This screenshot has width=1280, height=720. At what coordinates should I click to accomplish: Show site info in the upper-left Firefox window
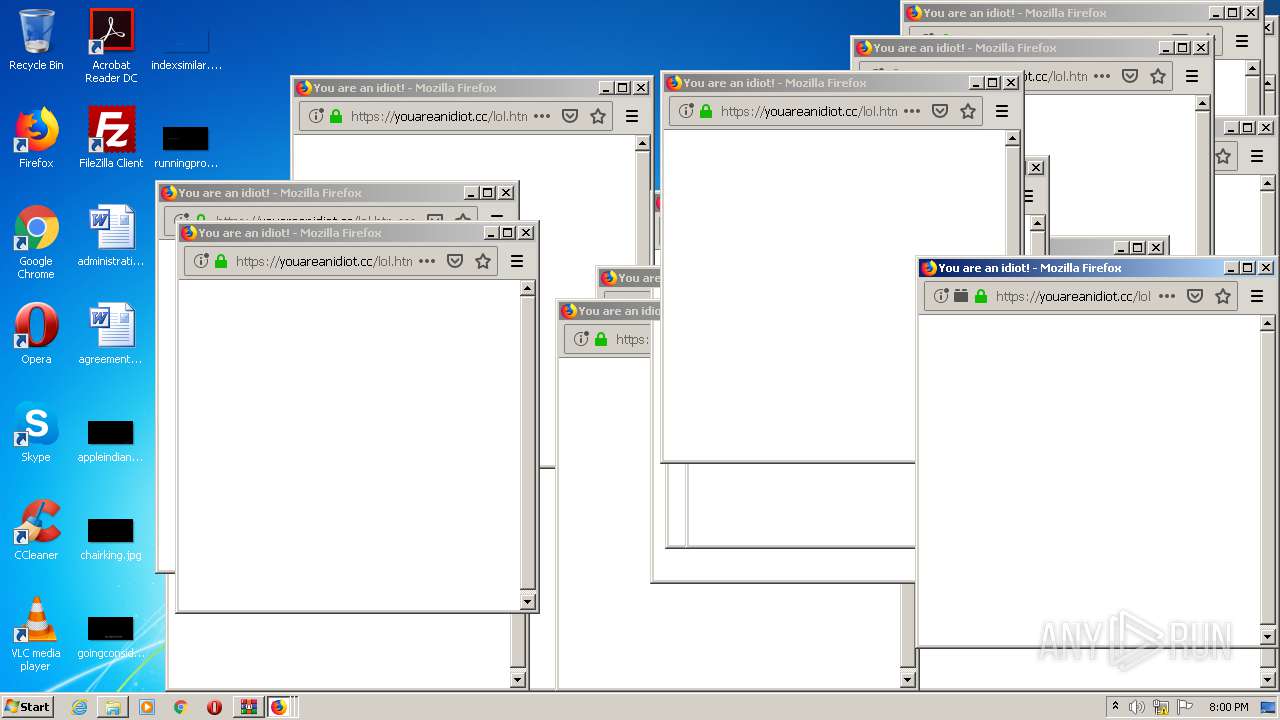point(315,116)
